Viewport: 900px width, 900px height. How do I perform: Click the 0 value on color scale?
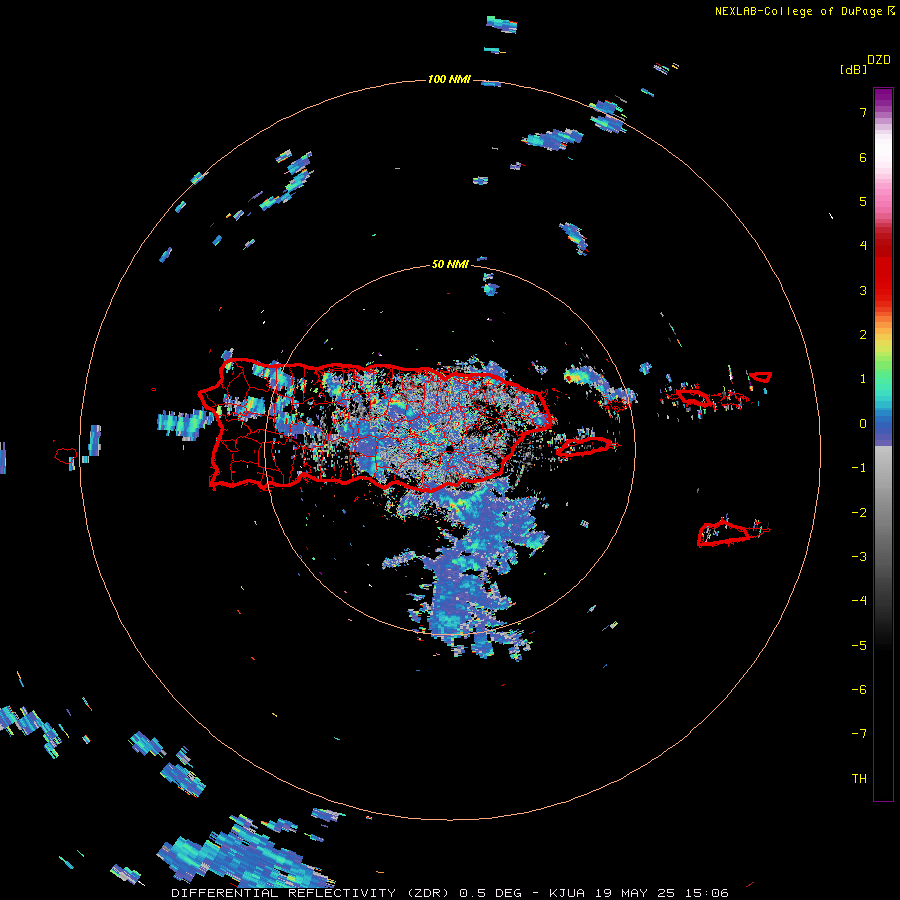tap(863, 424)
